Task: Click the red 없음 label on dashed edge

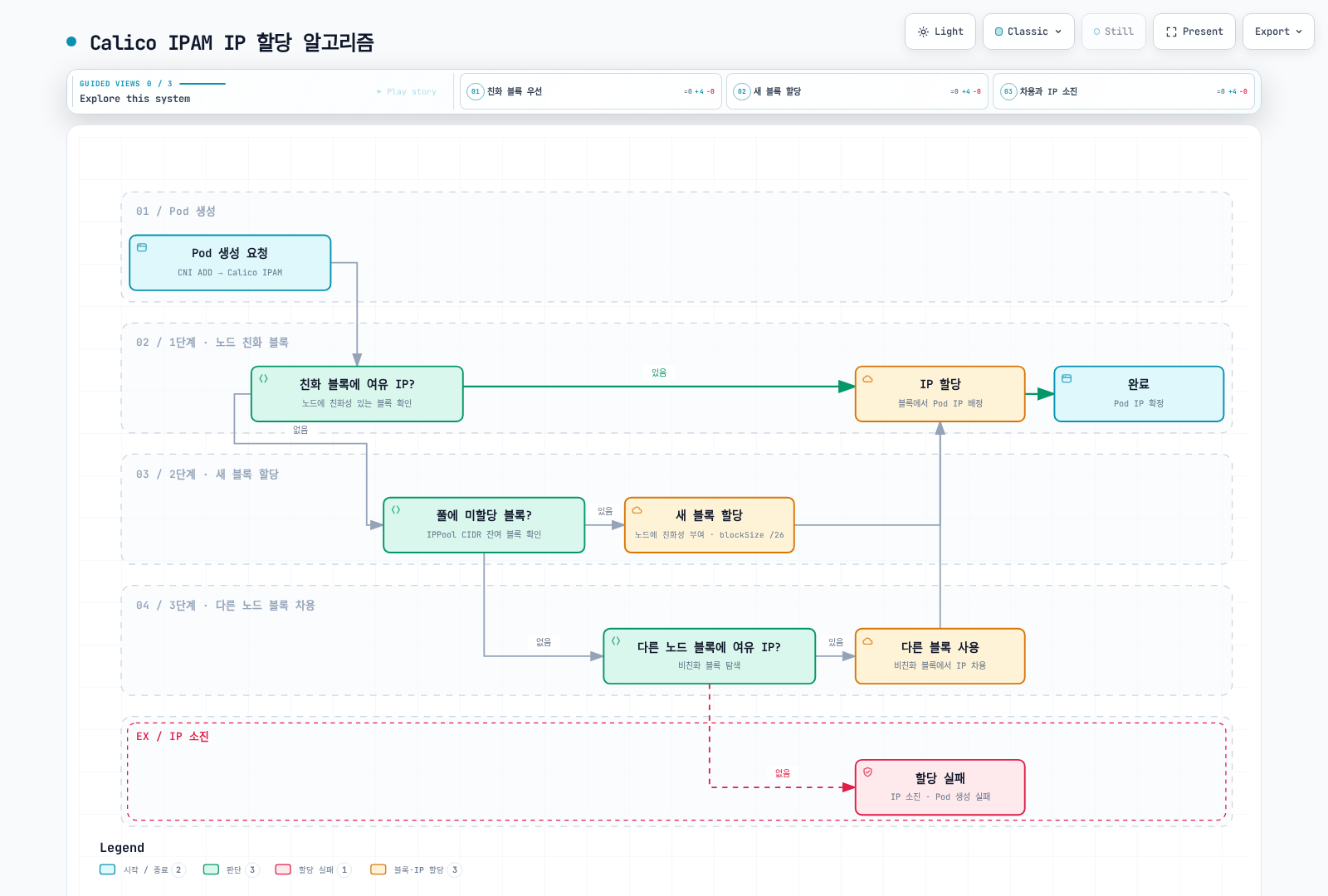Action: tap(783, 773)
